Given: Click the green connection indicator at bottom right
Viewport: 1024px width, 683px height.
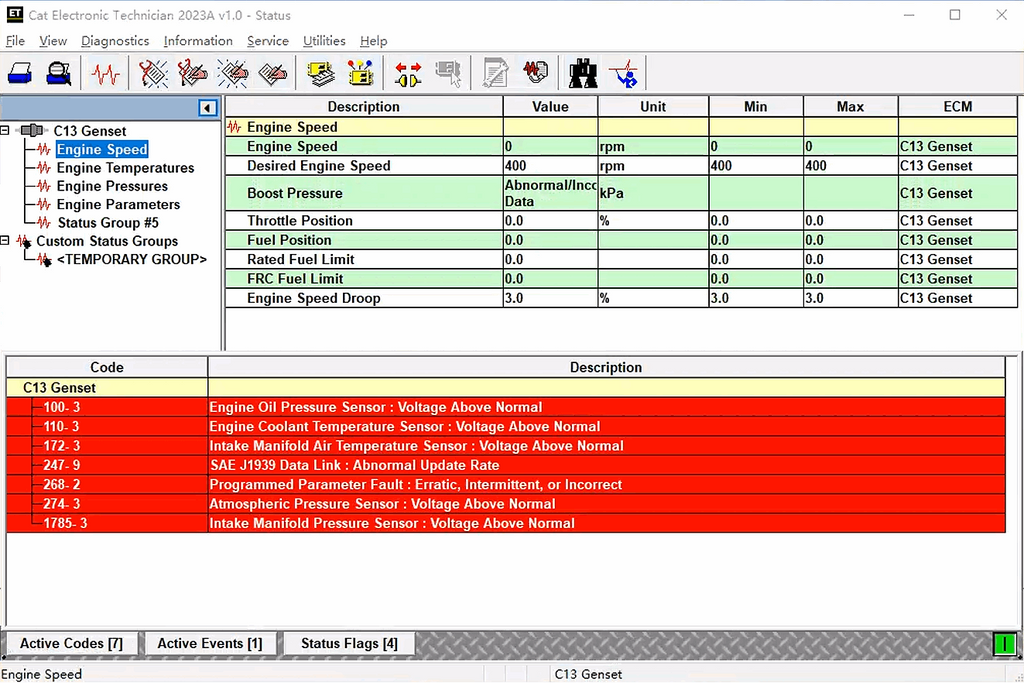Looking at the screenshot, I should tap(1004, 644).
